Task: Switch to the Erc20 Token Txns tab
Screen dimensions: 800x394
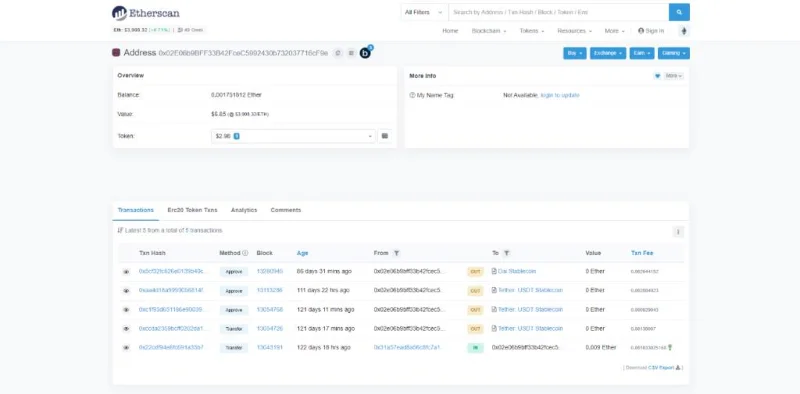Action: (x=192, y=210)
